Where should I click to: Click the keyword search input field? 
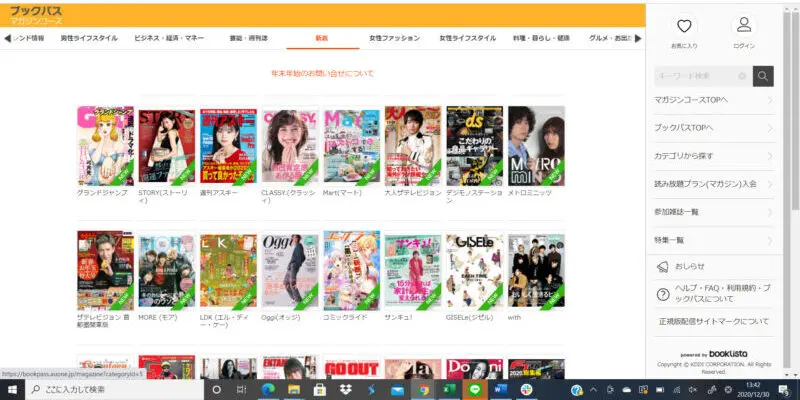click(703, 76)
